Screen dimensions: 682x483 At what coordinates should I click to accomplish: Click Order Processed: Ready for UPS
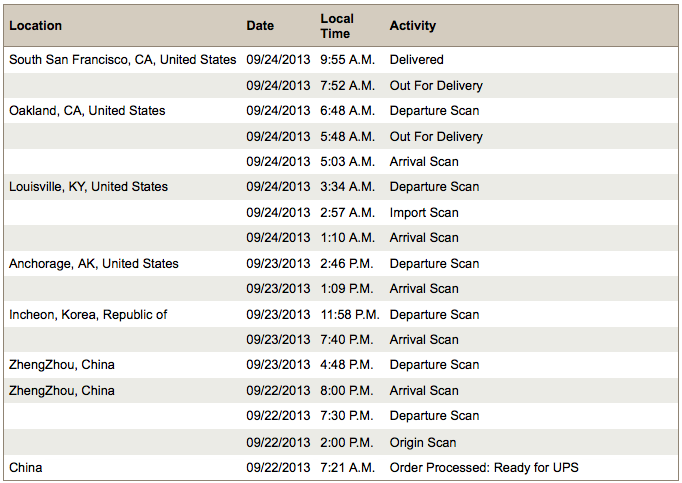[484, 467]
